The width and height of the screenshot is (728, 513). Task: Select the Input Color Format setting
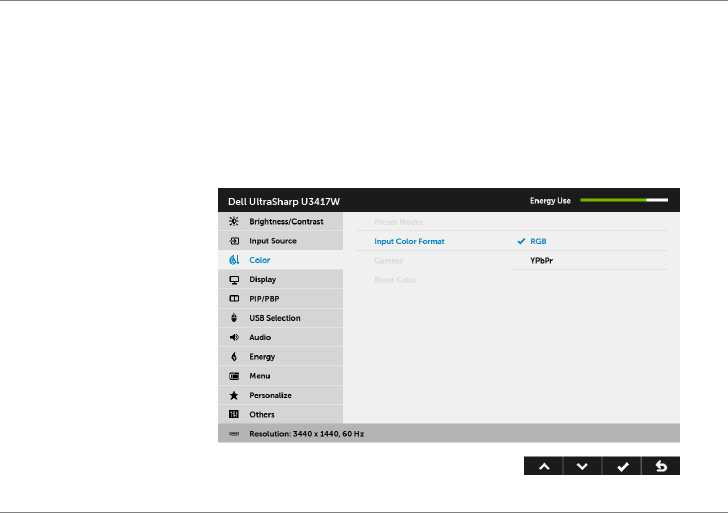[409, 241]
